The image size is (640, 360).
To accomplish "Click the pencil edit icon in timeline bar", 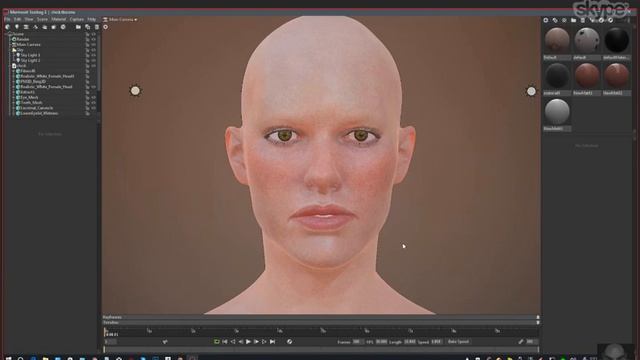I will point(521,342).
